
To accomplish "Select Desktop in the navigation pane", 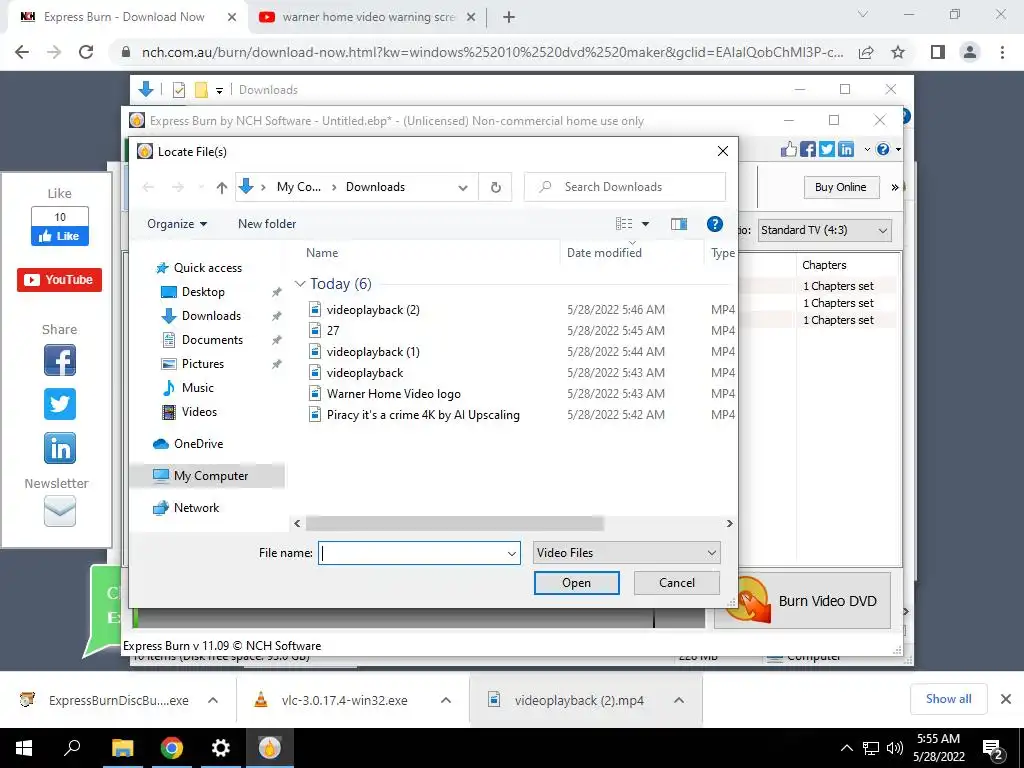I will coord(203,292).
